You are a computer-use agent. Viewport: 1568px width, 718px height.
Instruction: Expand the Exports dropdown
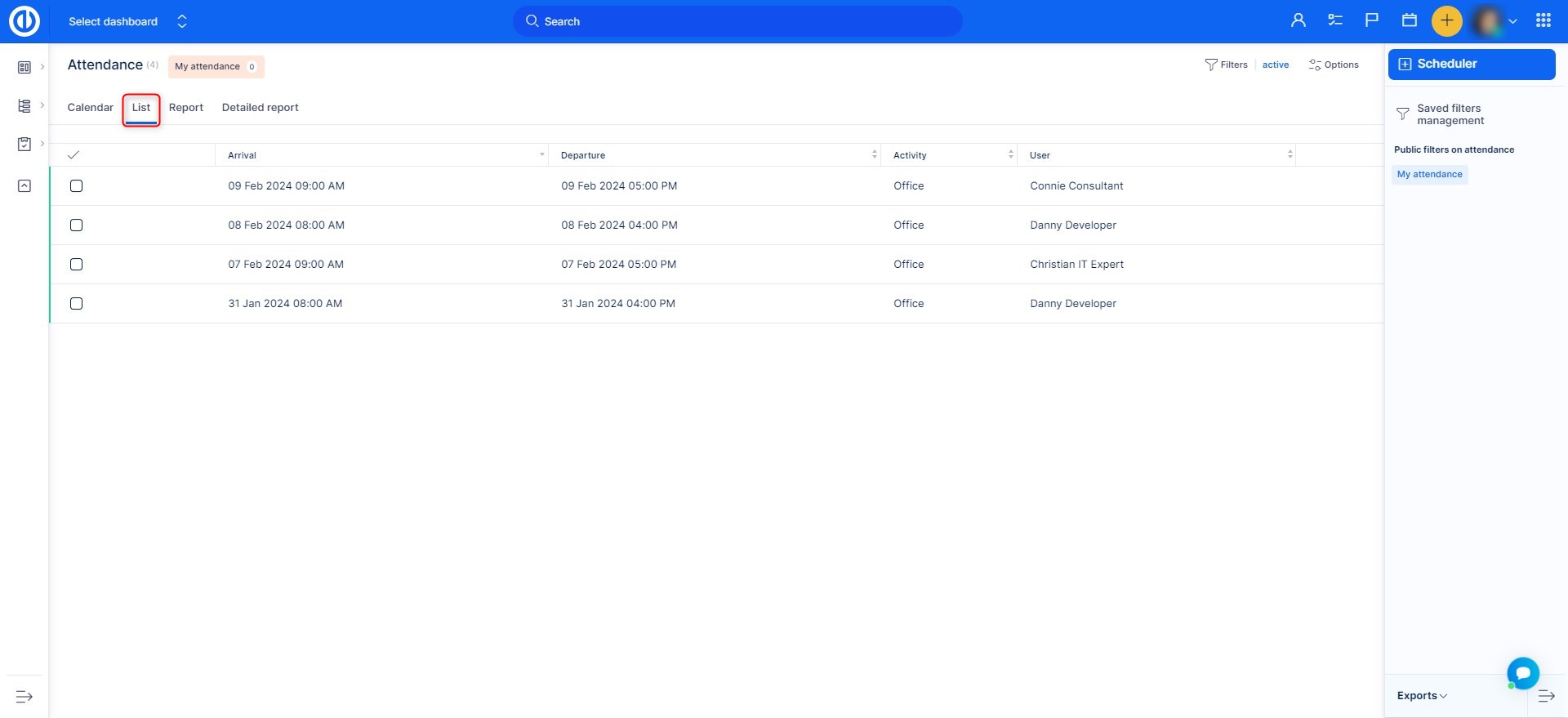coord(1422,696)
